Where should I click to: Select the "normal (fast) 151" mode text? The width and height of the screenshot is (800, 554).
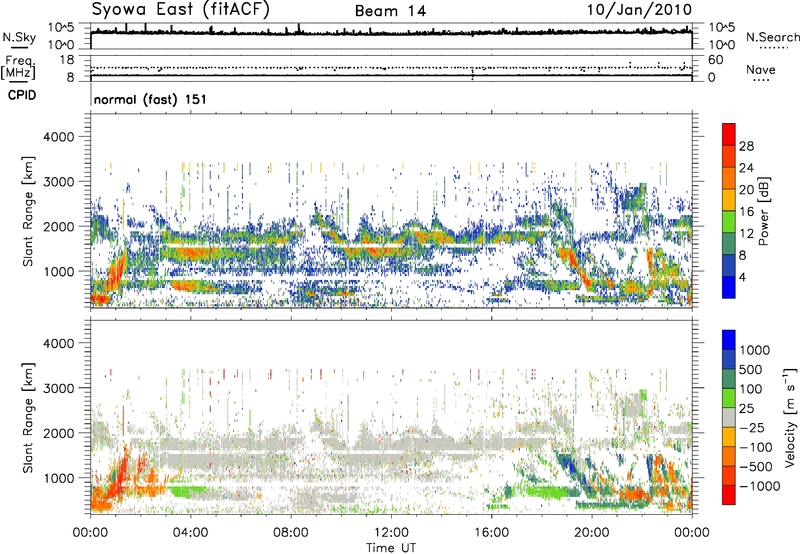(x=150, y=99)
